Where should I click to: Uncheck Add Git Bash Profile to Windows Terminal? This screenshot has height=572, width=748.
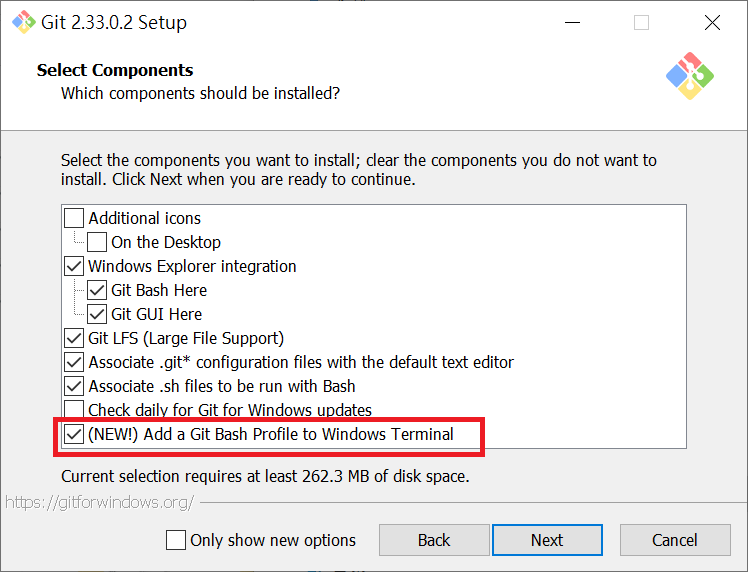pos(74,434)
